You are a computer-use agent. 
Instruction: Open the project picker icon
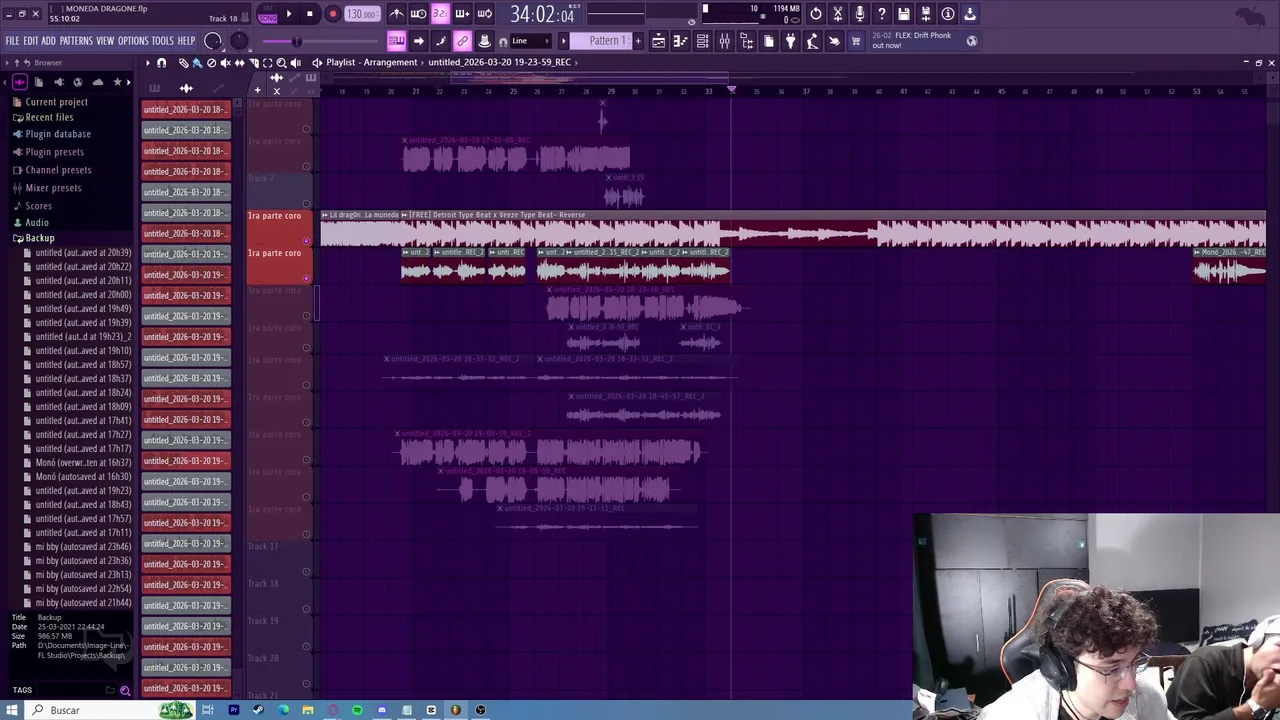pos(768,41)
